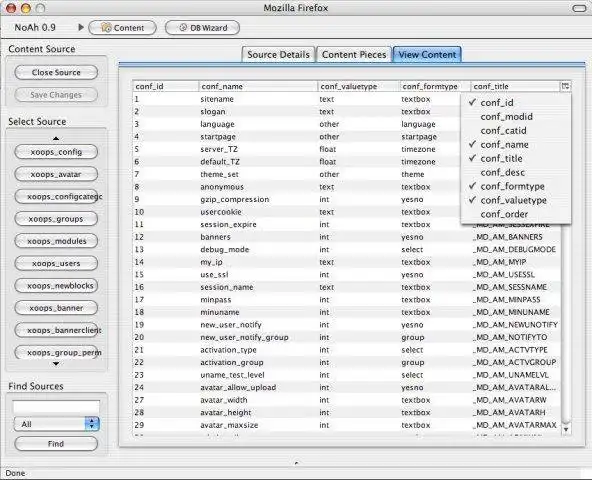Select xoops_bannerclient source
The height and width of the screenshot is (480, 592).
pyautogui.click(x=57, y=330)
